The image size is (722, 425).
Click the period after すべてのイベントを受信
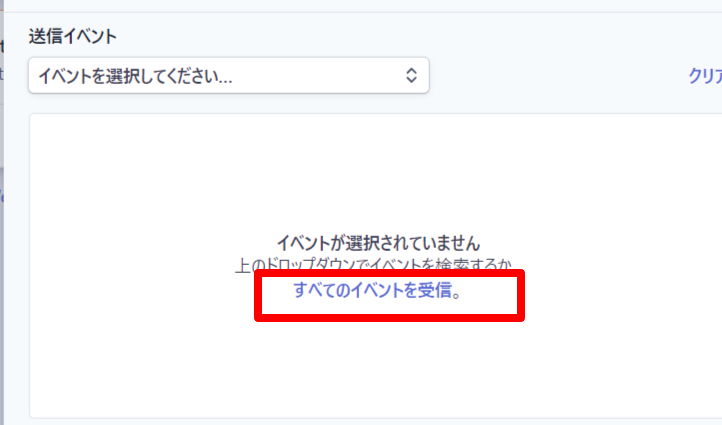click(456, 295)
